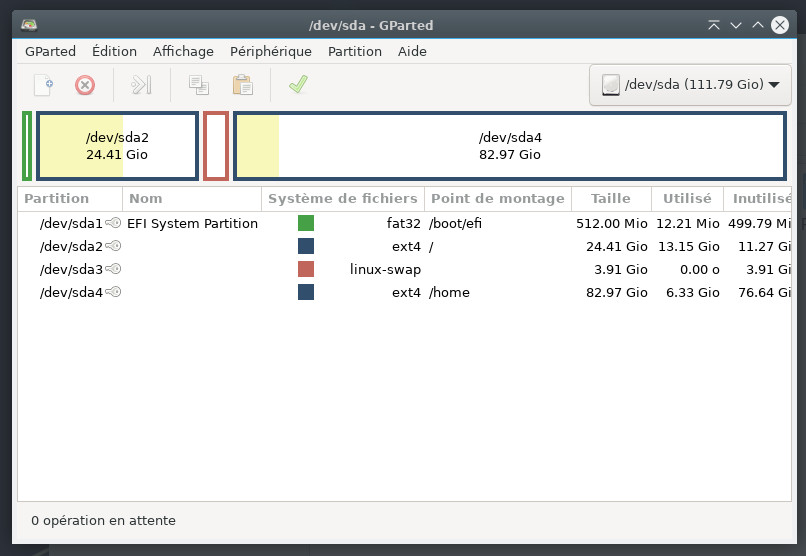Click the New partition toolbar icon

pos(43,86)
